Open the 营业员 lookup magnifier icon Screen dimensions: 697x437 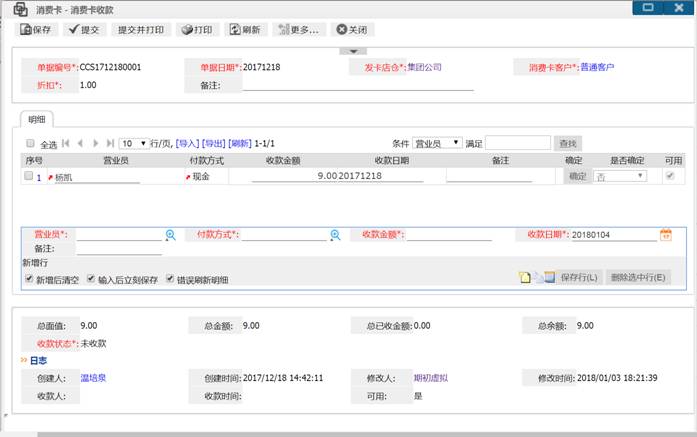170,235
